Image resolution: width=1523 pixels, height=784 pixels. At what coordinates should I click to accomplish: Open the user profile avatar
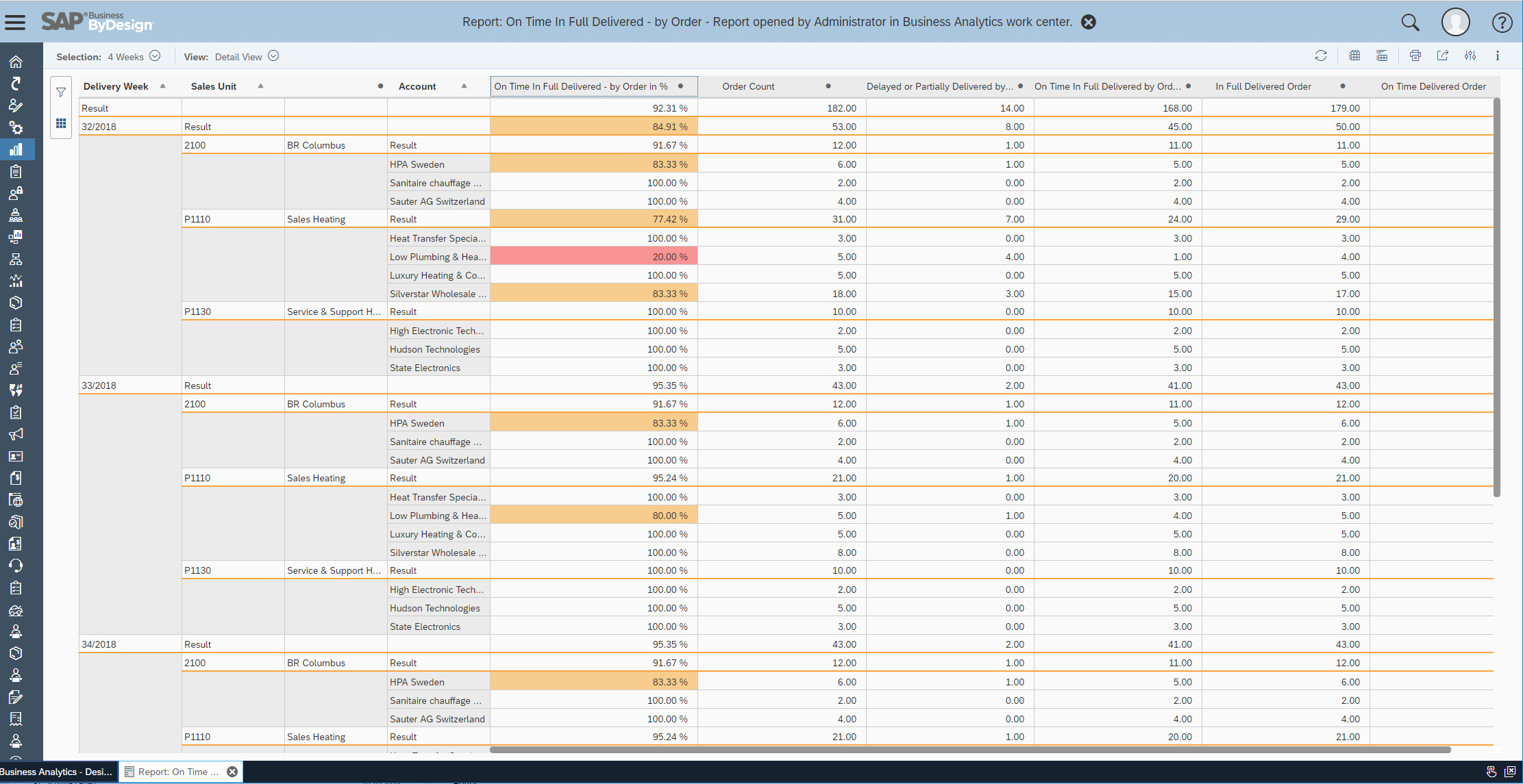(x=1456, y=23)
